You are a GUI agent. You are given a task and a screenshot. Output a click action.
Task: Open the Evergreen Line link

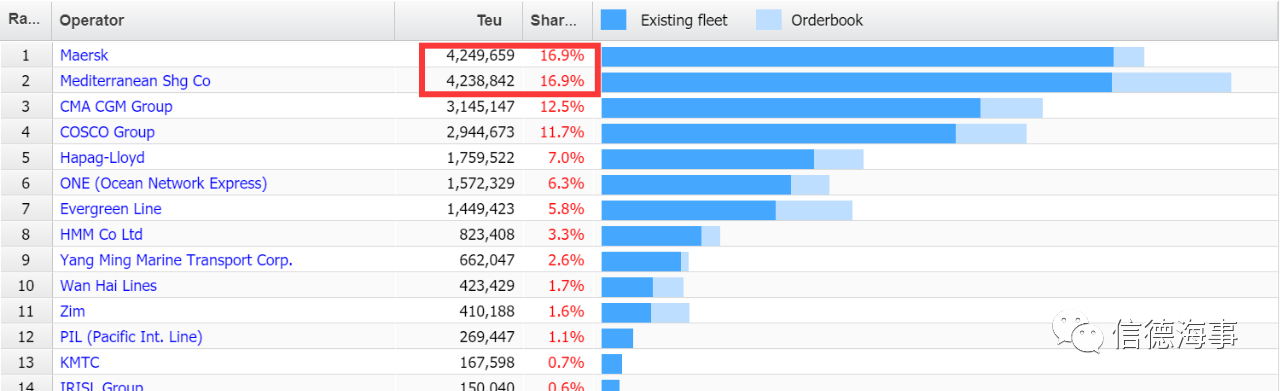coord(110,209)
